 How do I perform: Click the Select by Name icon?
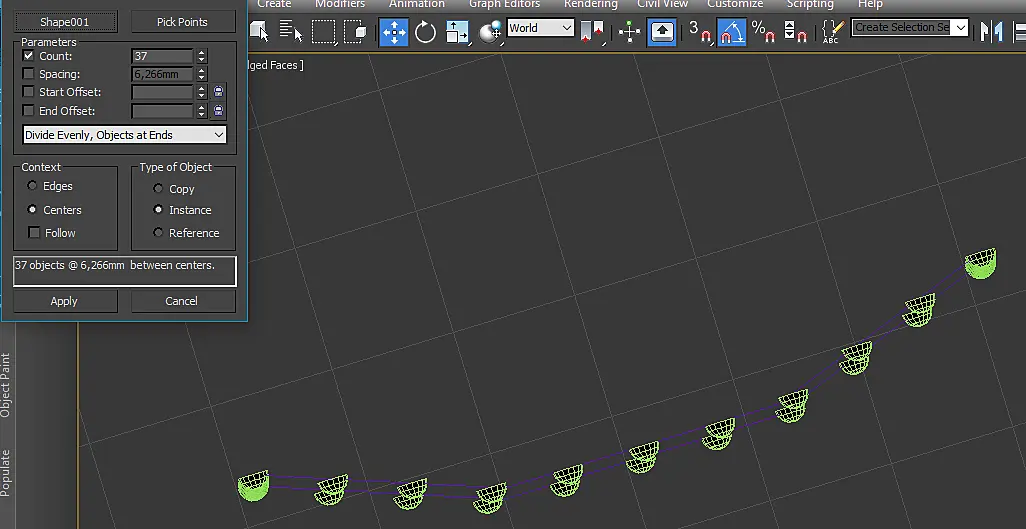point(290,31)
